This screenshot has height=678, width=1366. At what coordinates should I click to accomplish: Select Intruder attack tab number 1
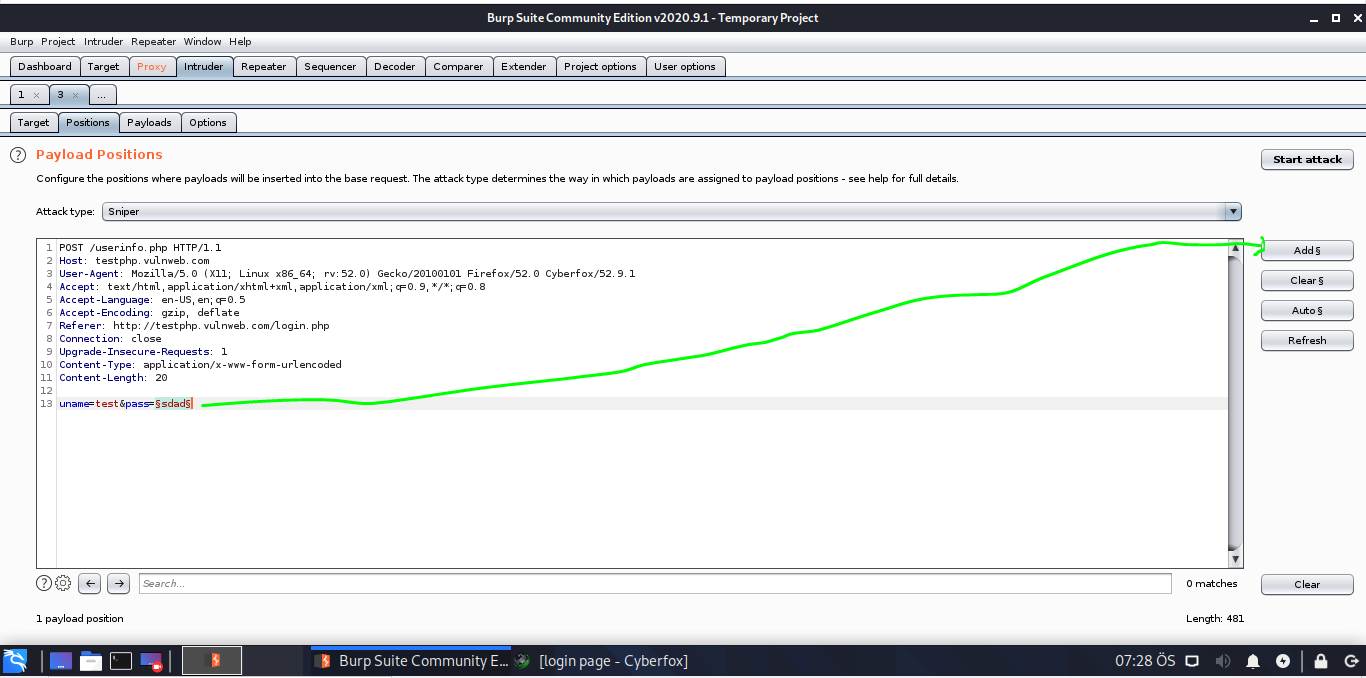[x=21, y=95]
